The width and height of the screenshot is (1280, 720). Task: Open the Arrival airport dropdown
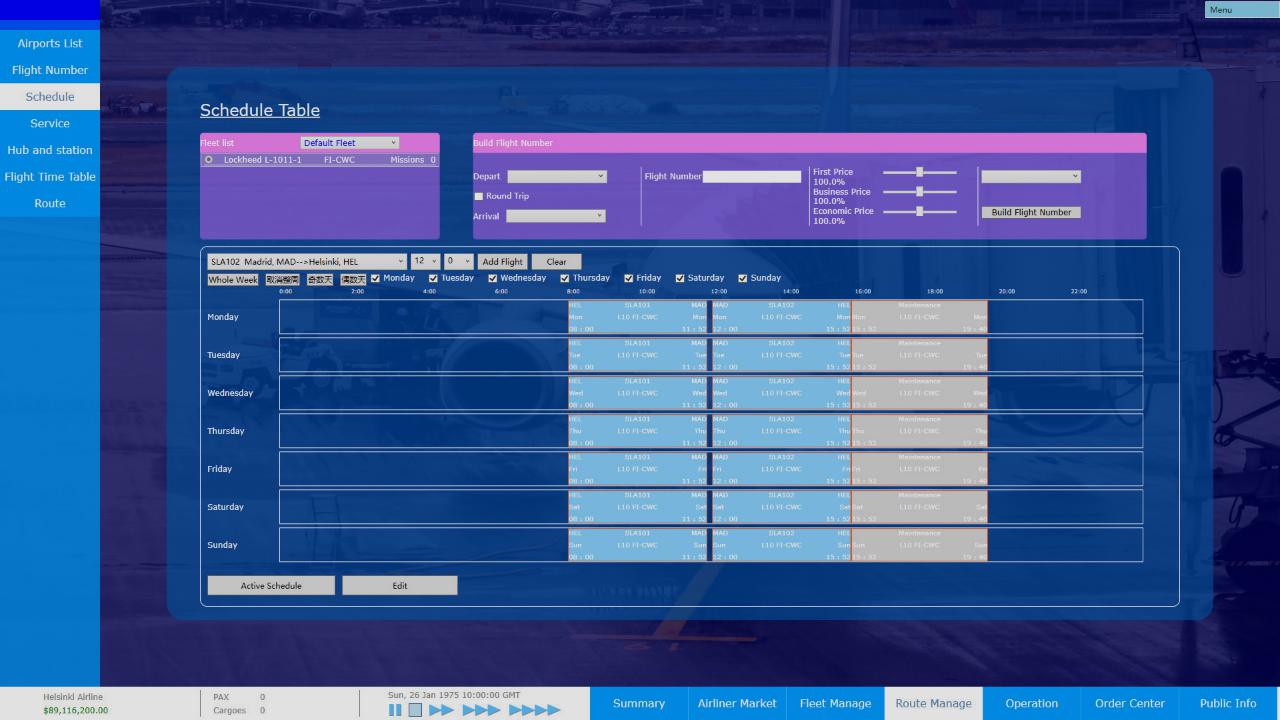pos(555,216)
